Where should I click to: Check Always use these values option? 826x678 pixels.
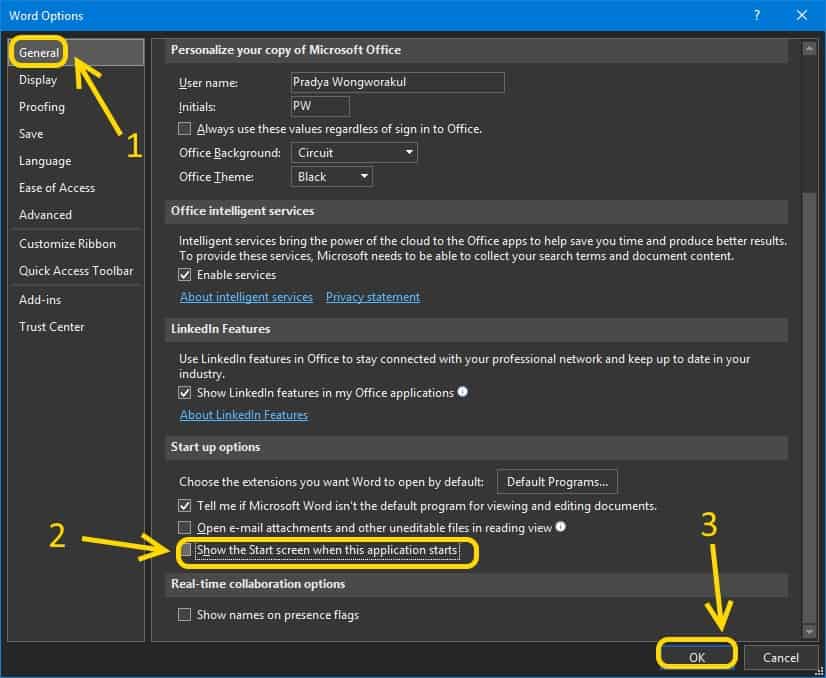pyautogui.click(x=185, y=129)
